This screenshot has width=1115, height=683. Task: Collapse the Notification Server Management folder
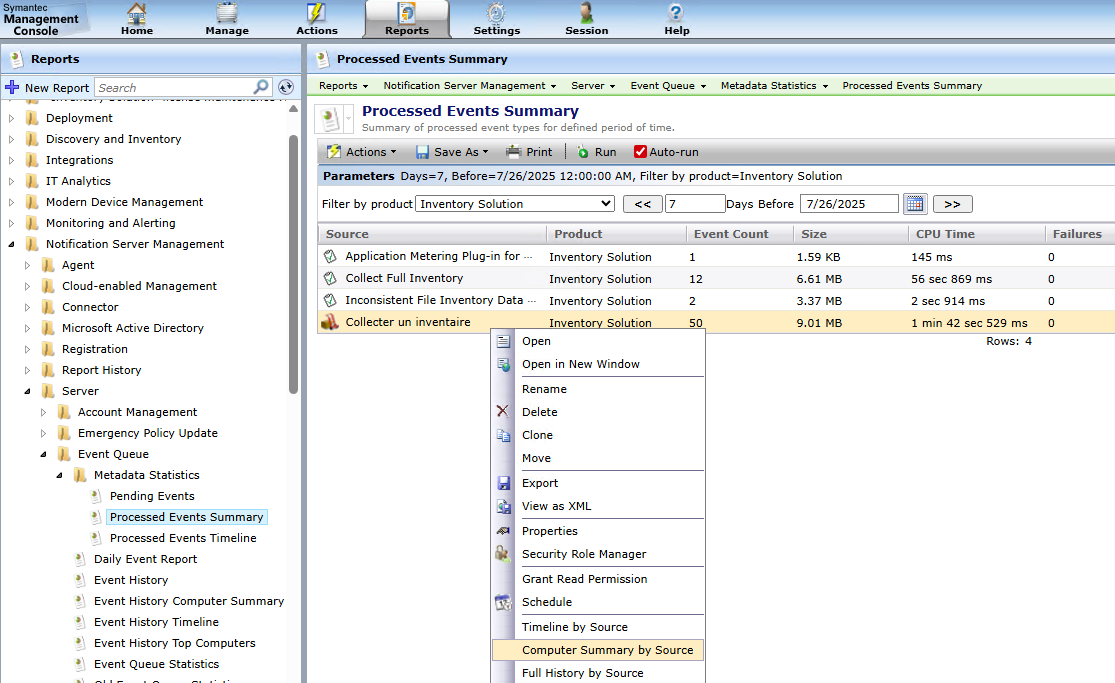[11, 244]
